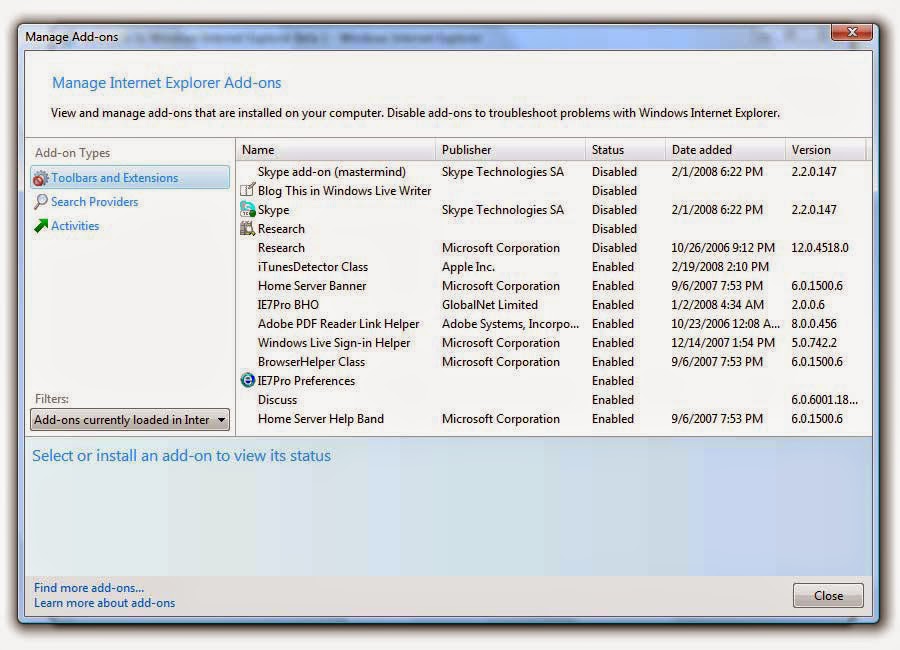Screen dimensions: 900x650
Task: Click the Blog This Windows Live Writer icon
Action: [x=247, y=190]
